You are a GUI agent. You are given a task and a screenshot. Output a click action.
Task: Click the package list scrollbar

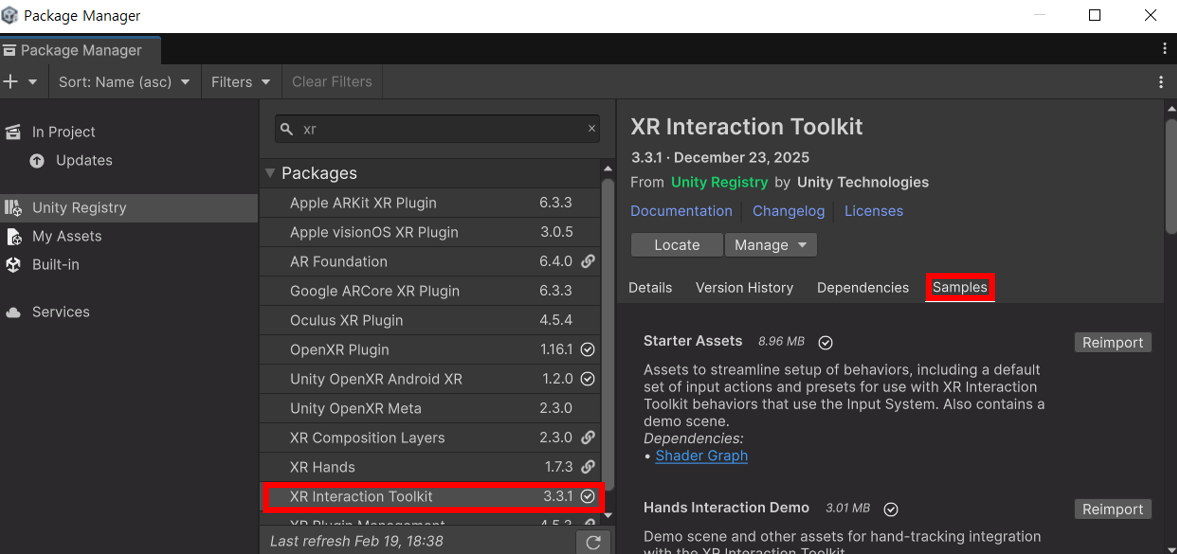click(x=608, y=334)
